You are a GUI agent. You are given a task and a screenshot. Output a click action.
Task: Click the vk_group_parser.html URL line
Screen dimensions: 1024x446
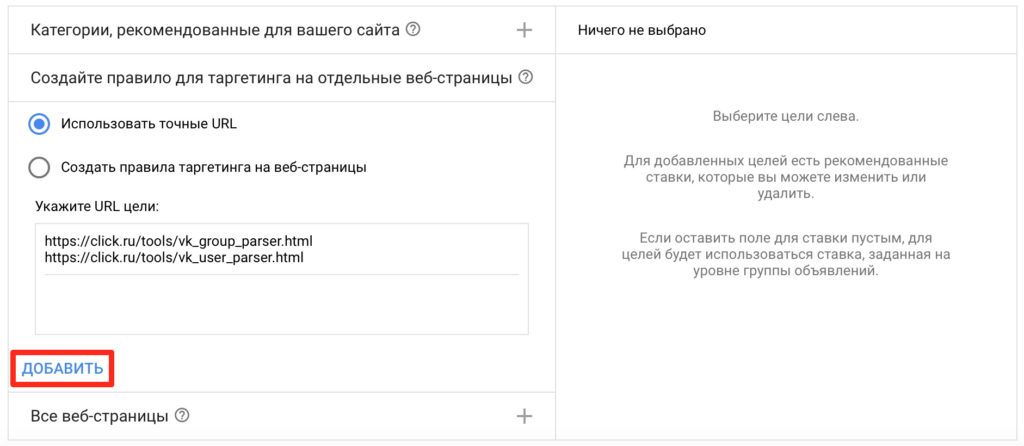(180, 241)
